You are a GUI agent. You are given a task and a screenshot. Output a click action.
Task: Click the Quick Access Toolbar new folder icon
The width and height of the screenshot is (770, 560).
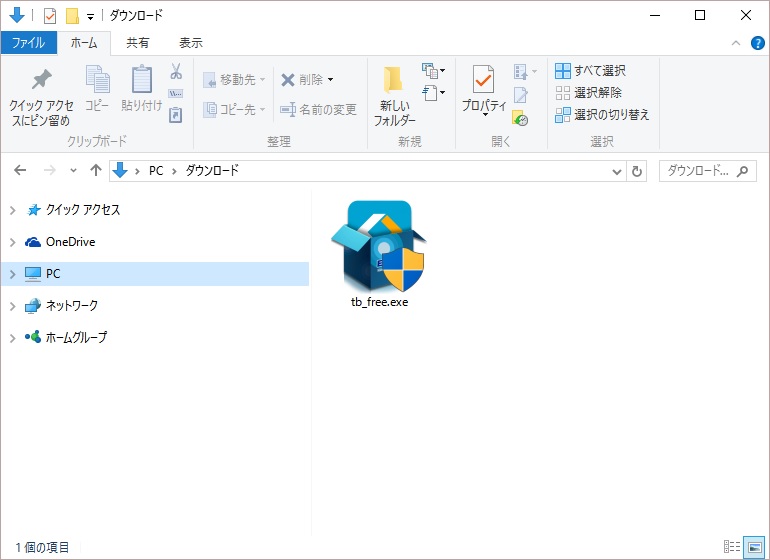click(x=72, y=16)
